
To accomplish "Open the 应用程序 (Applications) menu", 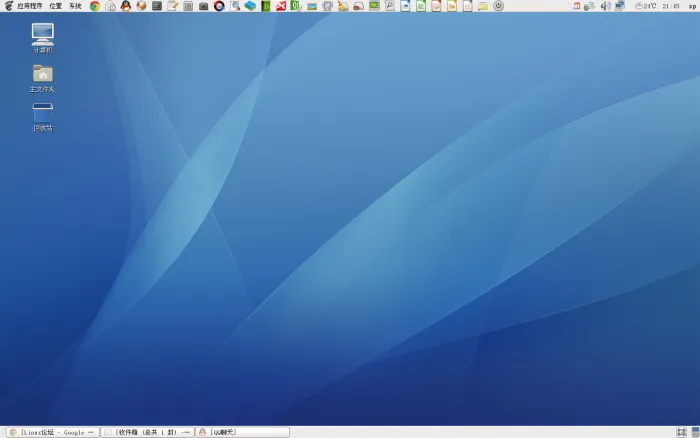I will 30,6.
